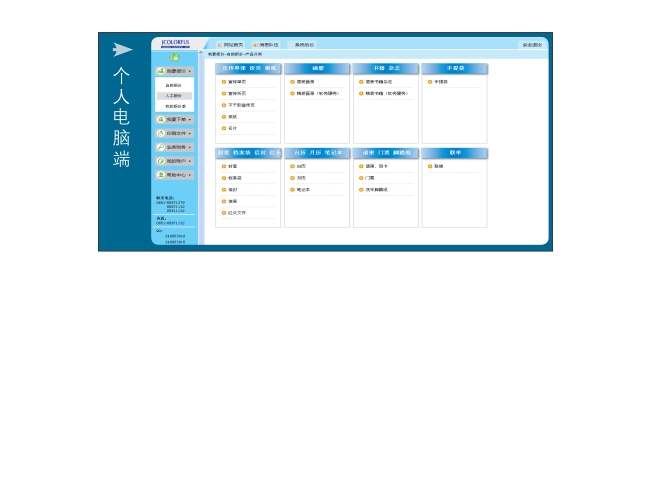
Task: Click the 我的账户 sidebar icon
Action: click(161, 161)
